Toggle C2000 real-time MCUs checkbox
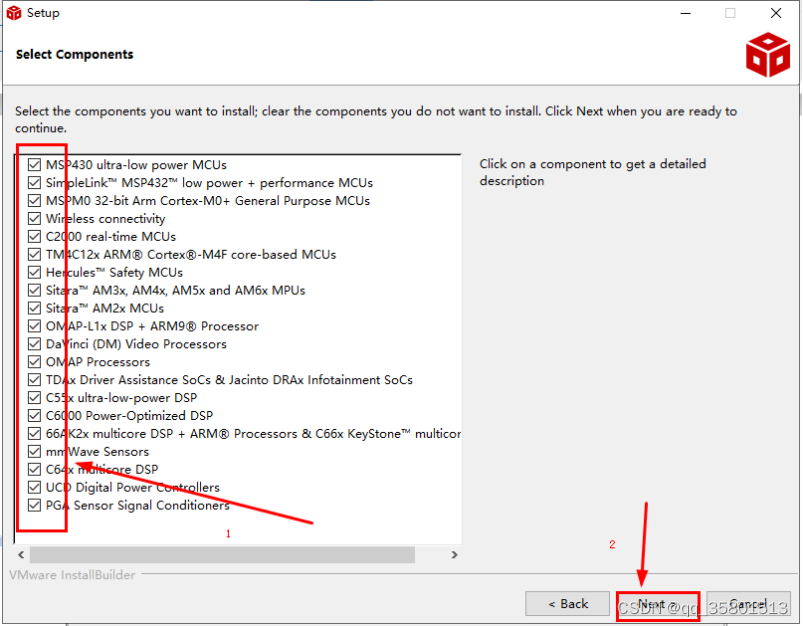The height and width of the screenshot is (626, 803). click(34, 236)
